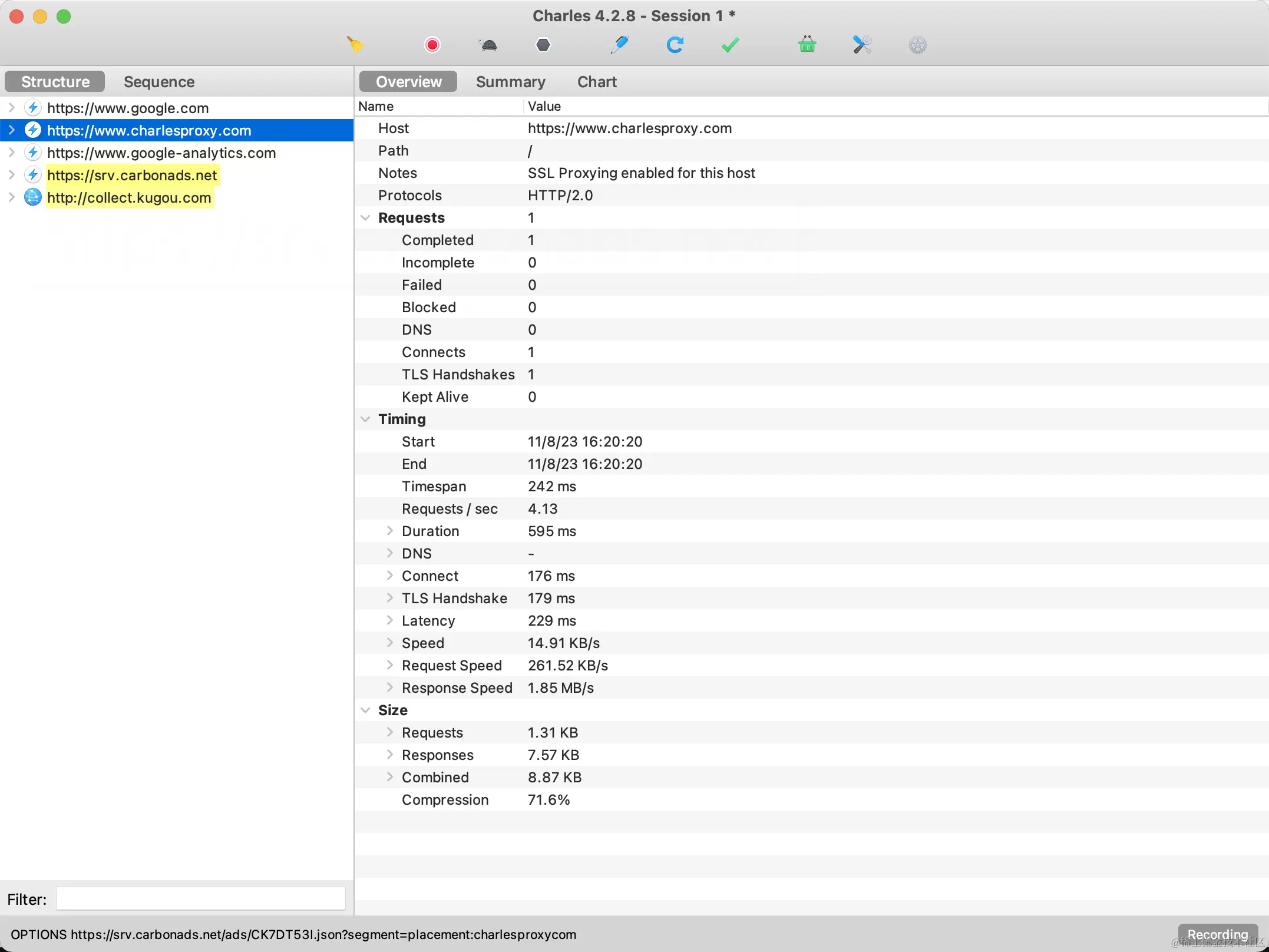Expand the Duration row
Screen dimensions: 1269x952
point(389,531)
